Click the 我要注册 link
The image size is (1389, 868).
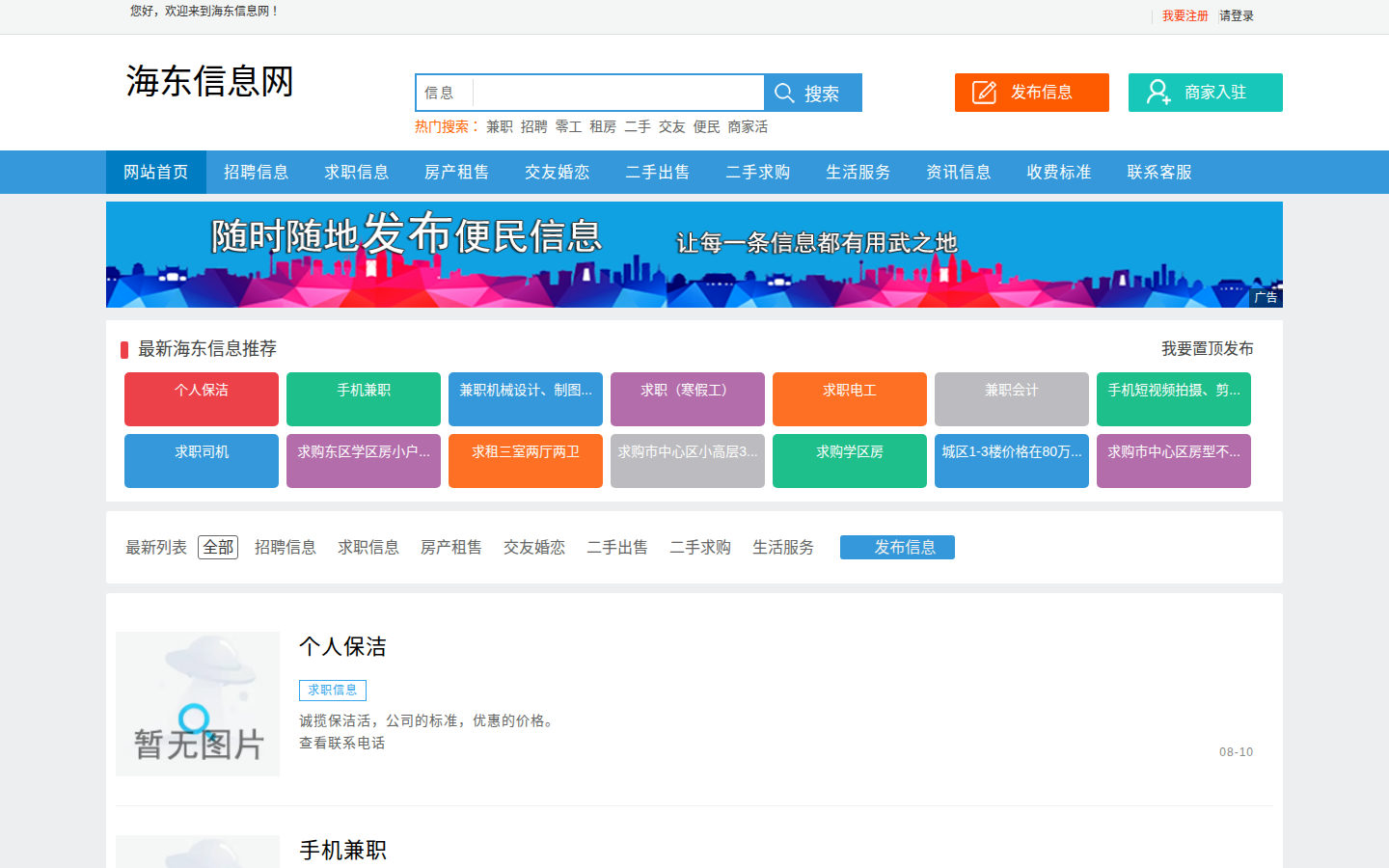[x=1185, y=15]
